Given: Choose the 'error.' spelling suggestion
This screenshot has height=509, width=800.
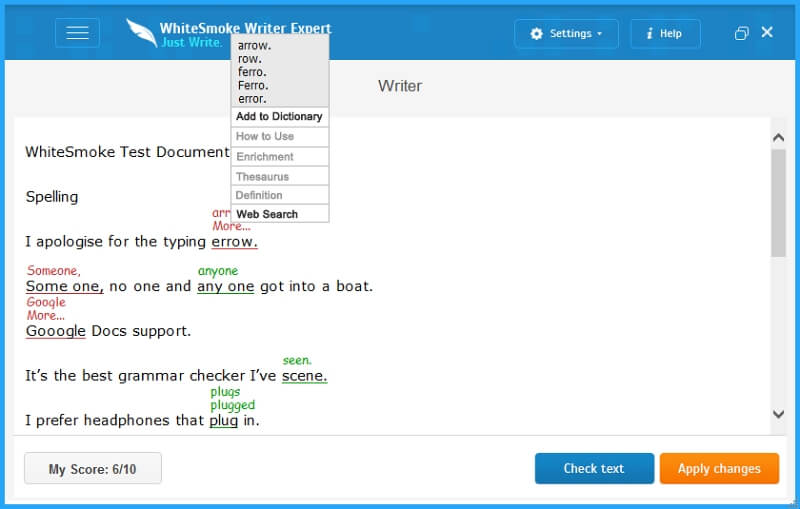Looking at the screenshot, I should tap(252, 98).
